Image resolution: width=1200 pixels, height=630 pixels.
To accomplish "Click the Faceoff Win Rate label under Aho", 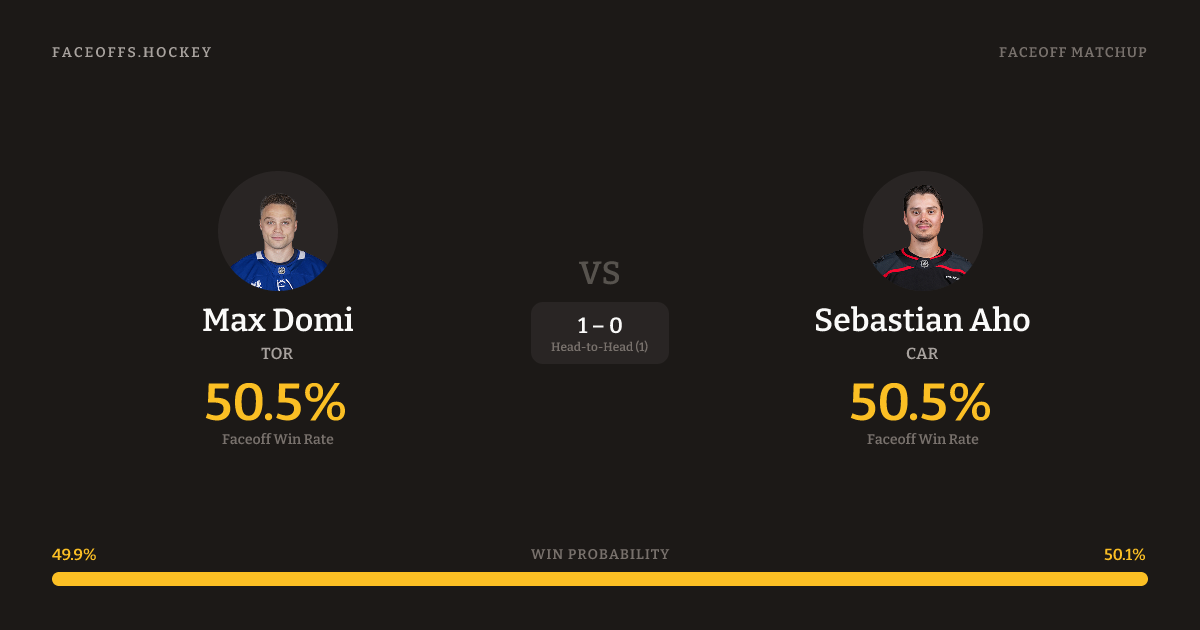I will pyautogui.click(x=922, y=439).
